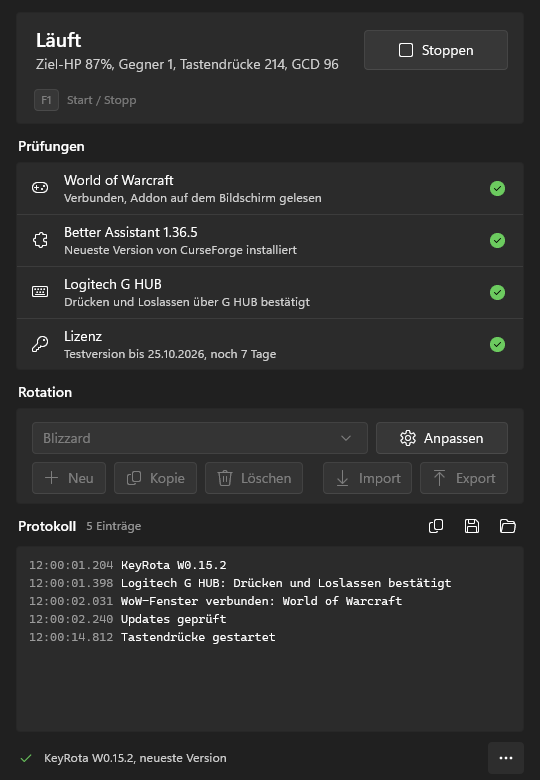Click 'Drücken und Loslassen über G HUB bestätigt'
Screen dimensions: 540x780
(x=187, y=302)
